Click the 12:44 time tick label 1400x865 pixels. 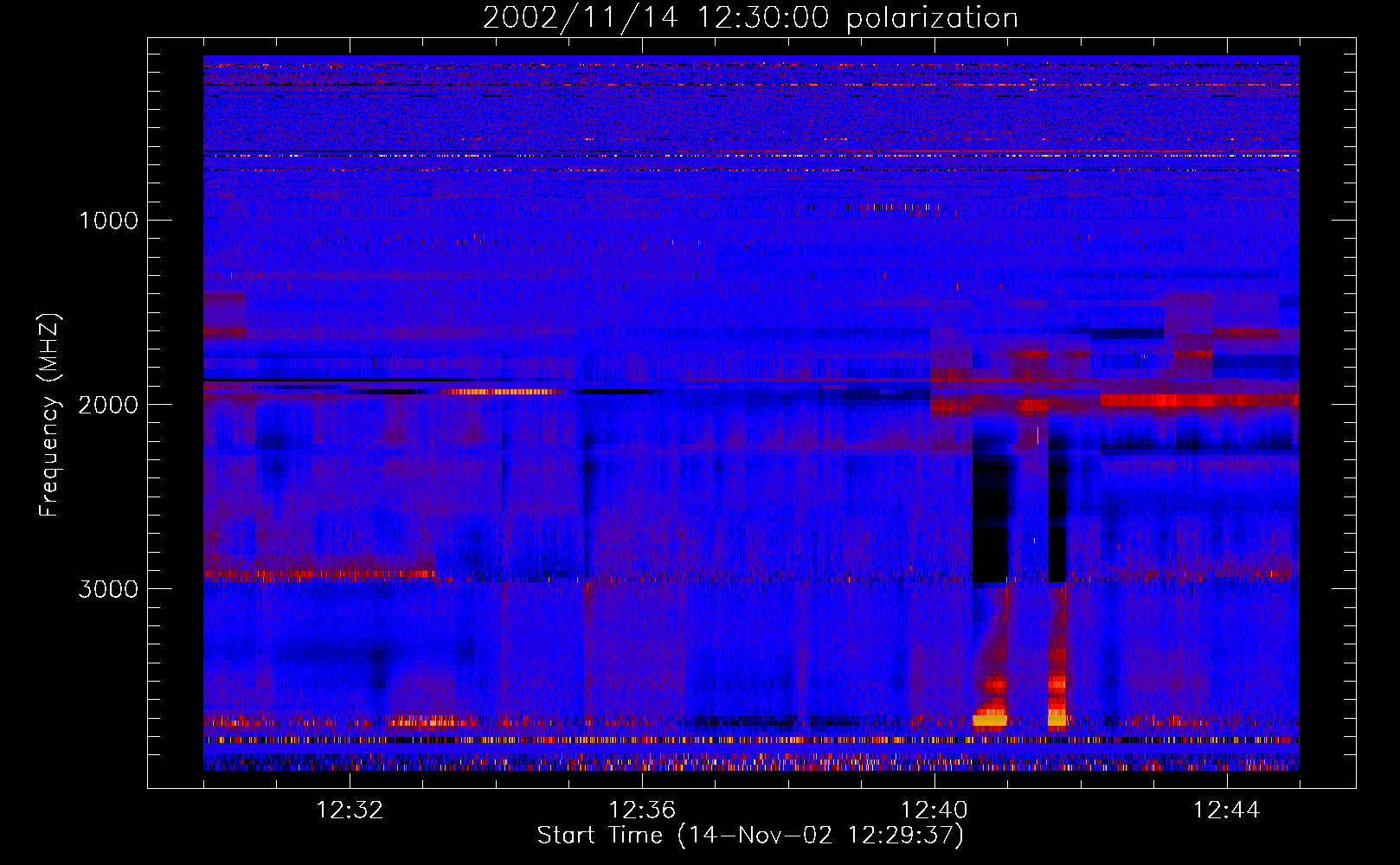click(x=1227, y=811)
